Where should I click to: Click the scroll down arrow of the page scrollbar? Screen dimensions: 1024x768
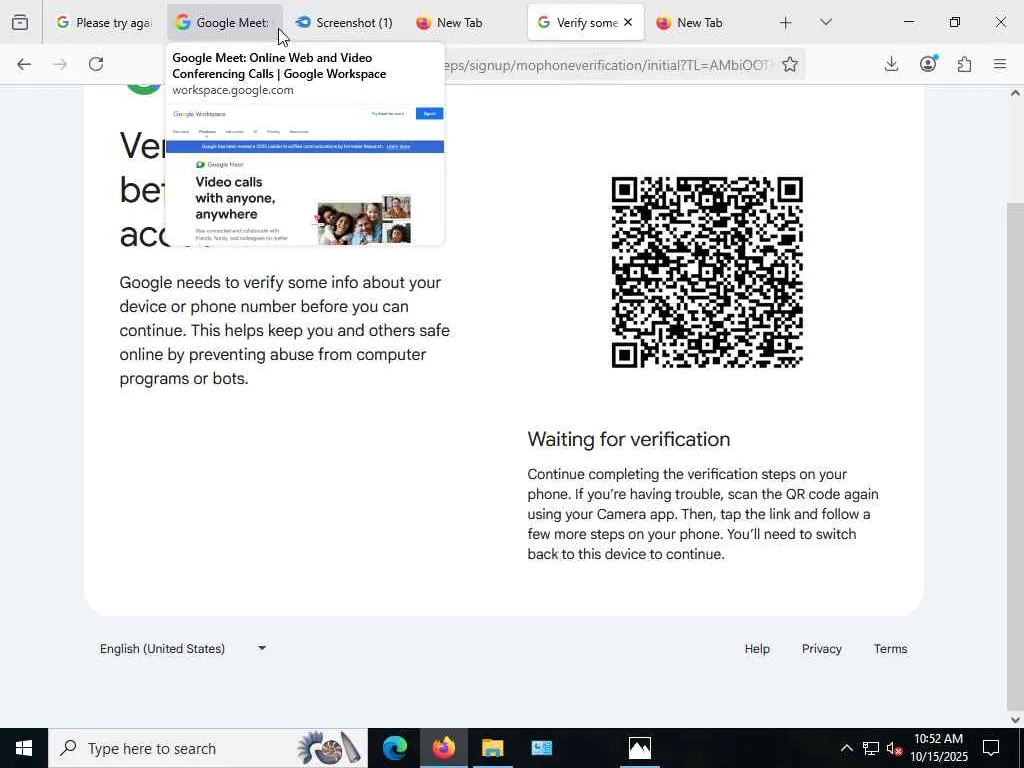[x=1015, y=720]
